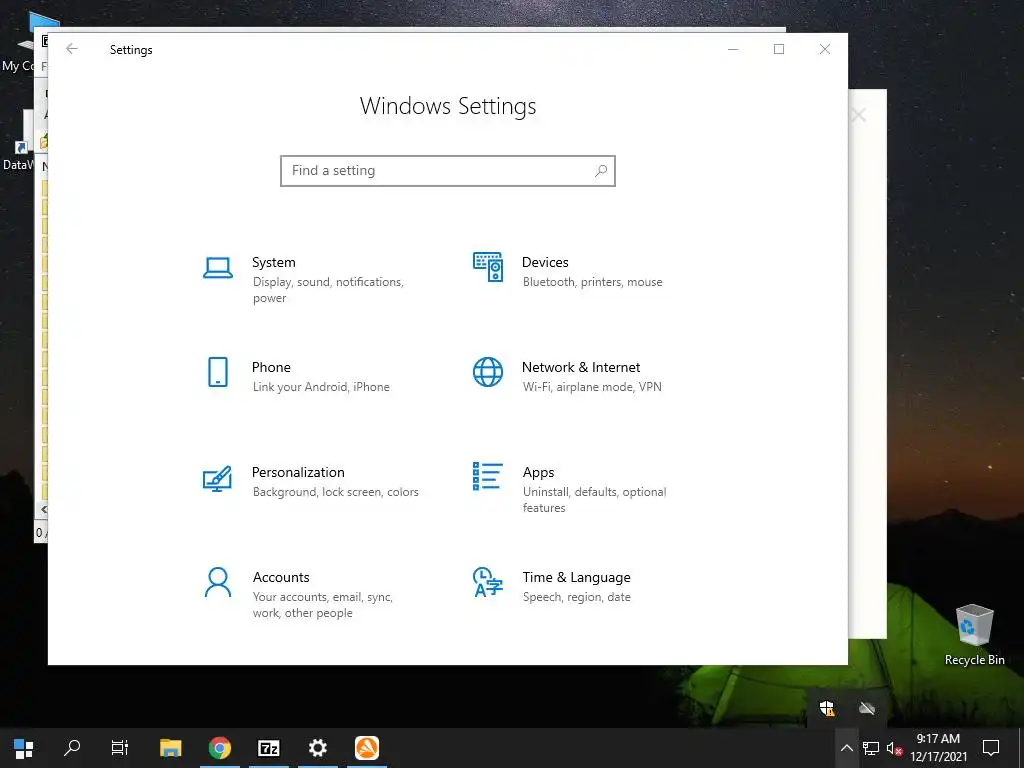Open the Devices keyboard and speaker icon
The height and width of the screenshot is (768, 1024).
click(488, 266)
